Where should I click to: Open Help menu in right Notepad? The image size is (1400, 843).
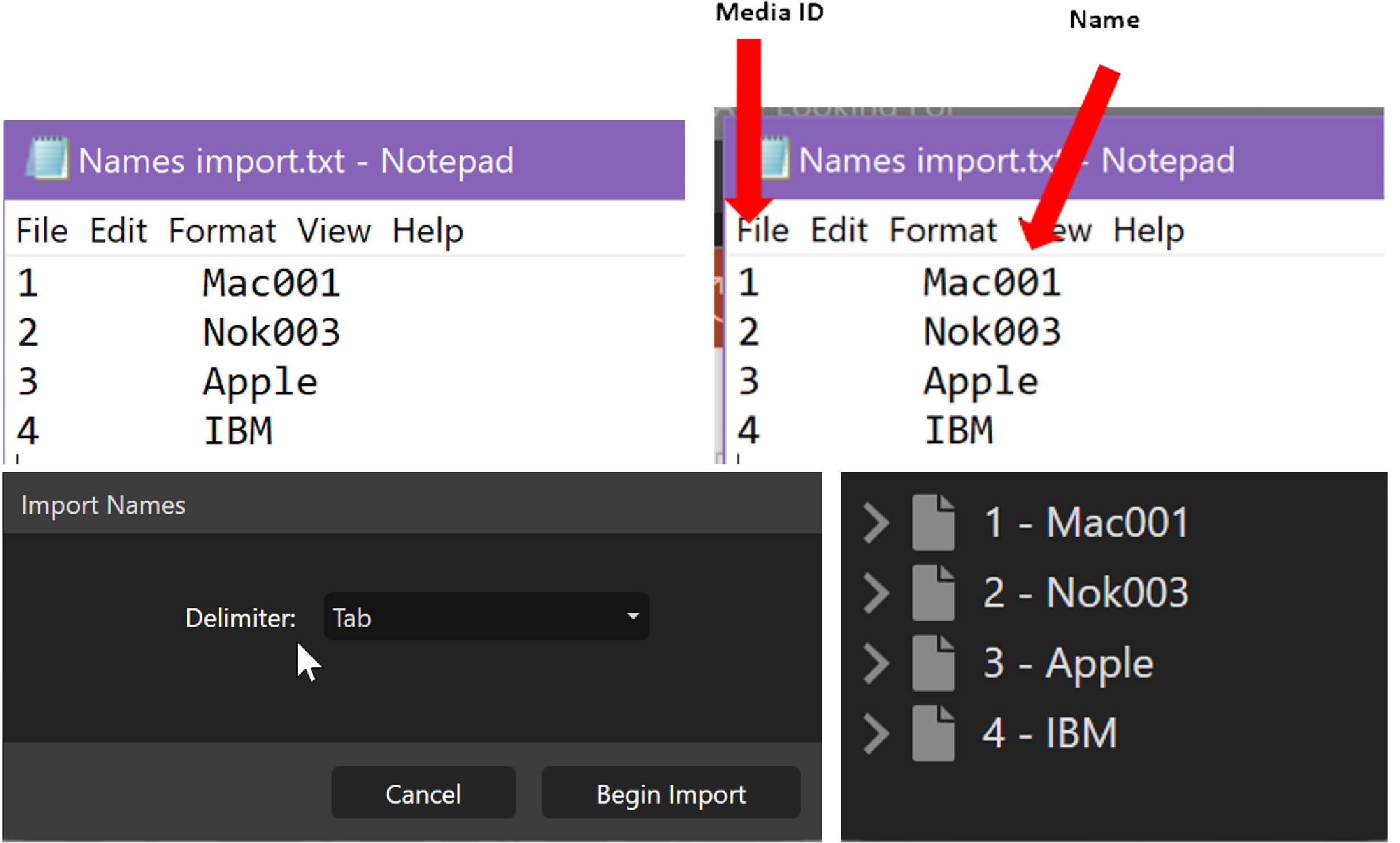pyautogui.click(x=1148, y=231)
